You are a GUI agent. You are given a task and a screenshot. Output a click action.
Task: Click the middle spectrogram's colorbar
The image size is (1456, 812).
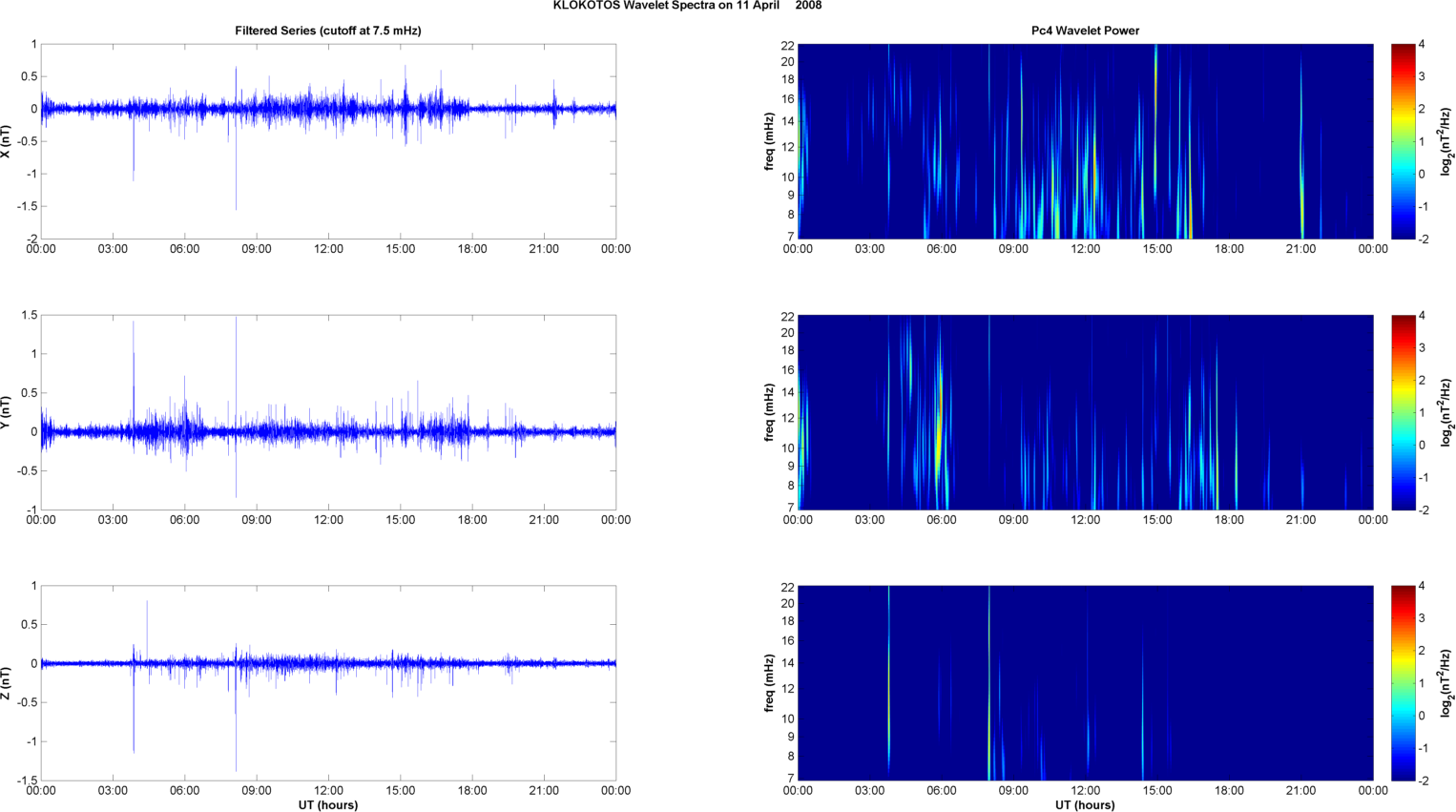[1403, 412]
